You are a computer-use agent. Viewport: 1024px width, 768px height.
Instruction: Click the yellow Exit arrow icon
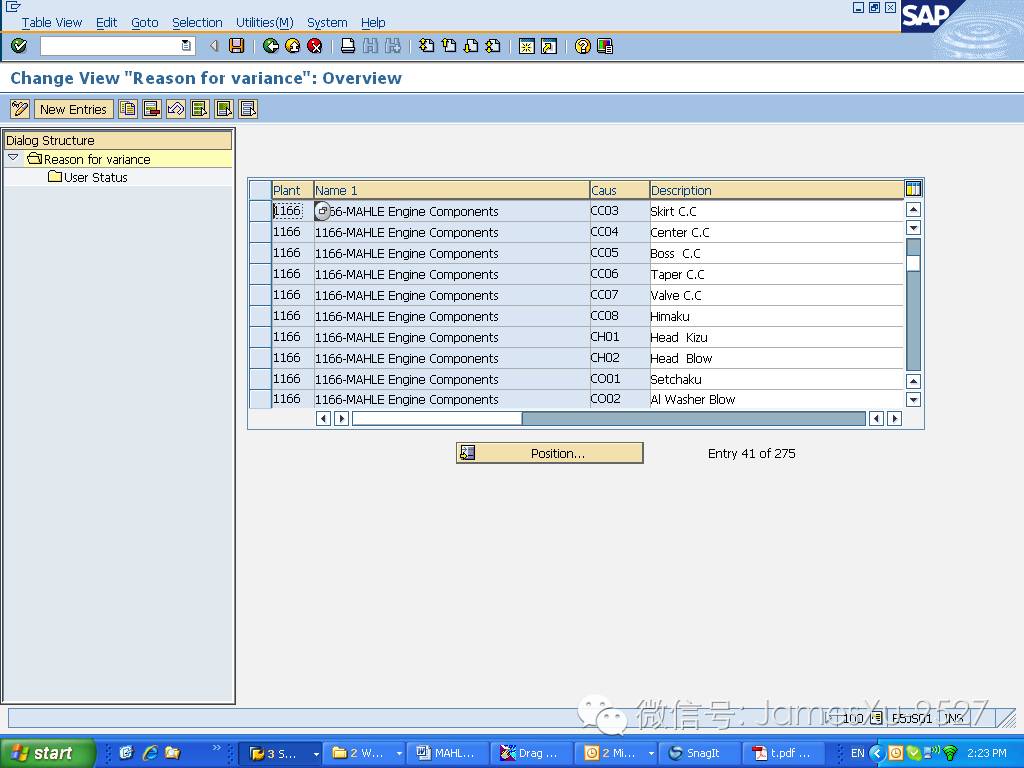[293, 46]
